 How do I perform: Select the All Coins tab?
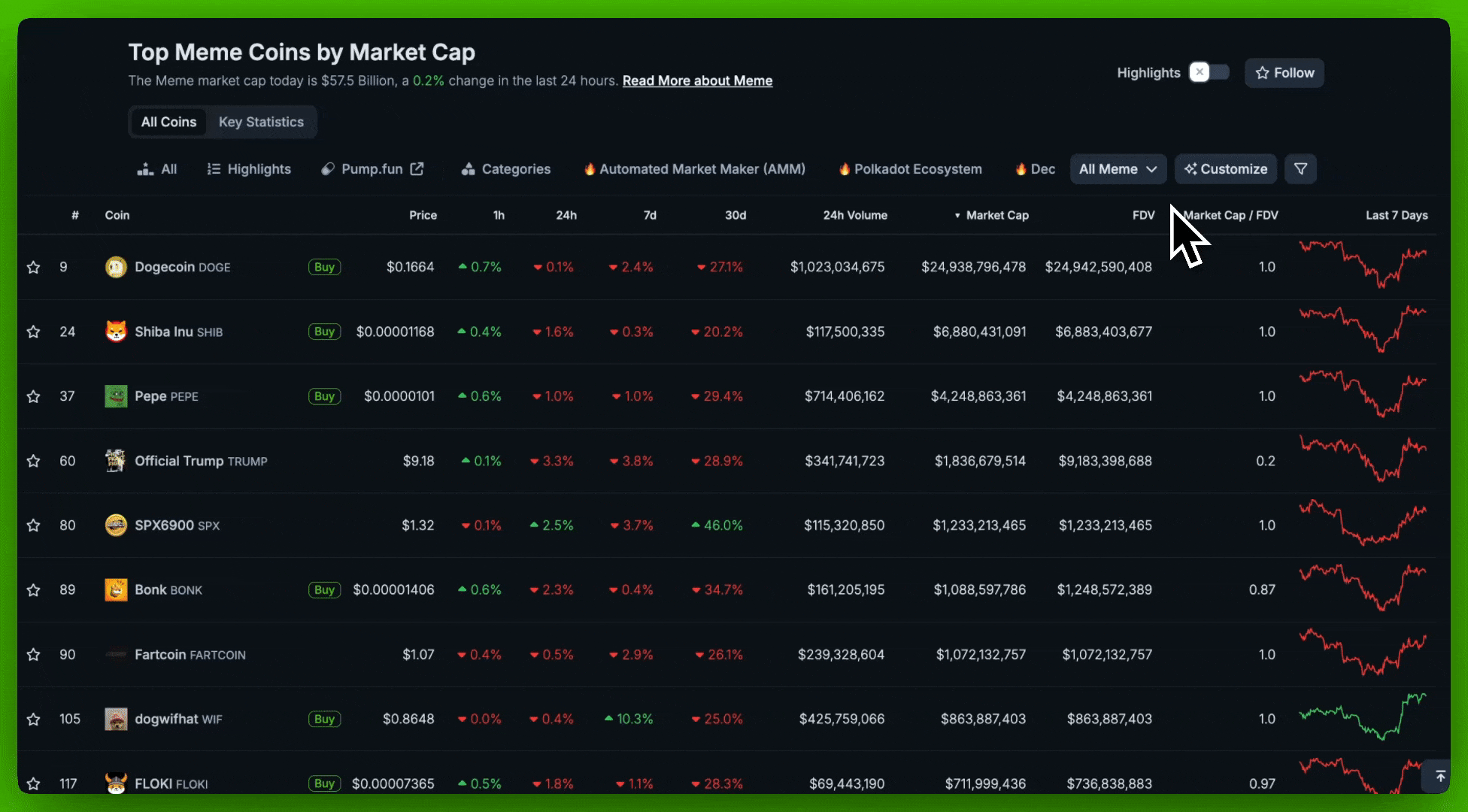(x=168, y=121)
